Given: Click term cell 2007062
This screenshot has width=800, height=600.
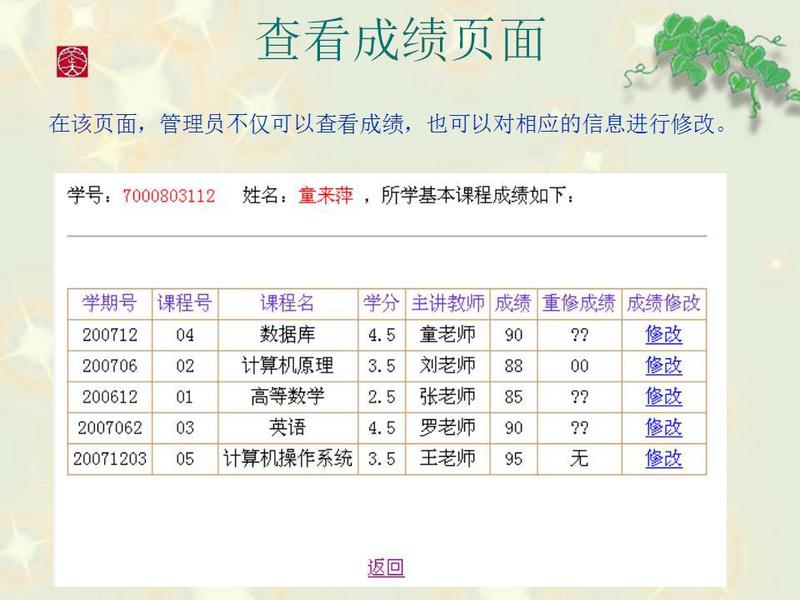Looking at the screenshot, I should [x=110, y=428].
